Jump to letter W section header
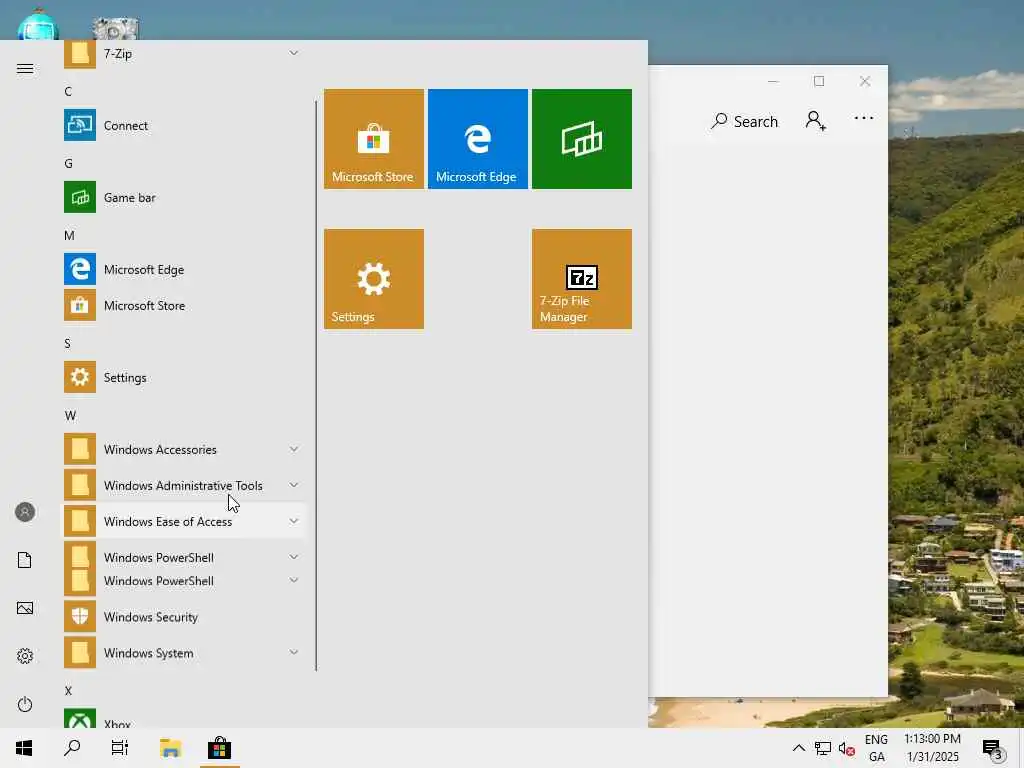Image resolution: width=1024 pixels, height=768 pixels. 70,415
